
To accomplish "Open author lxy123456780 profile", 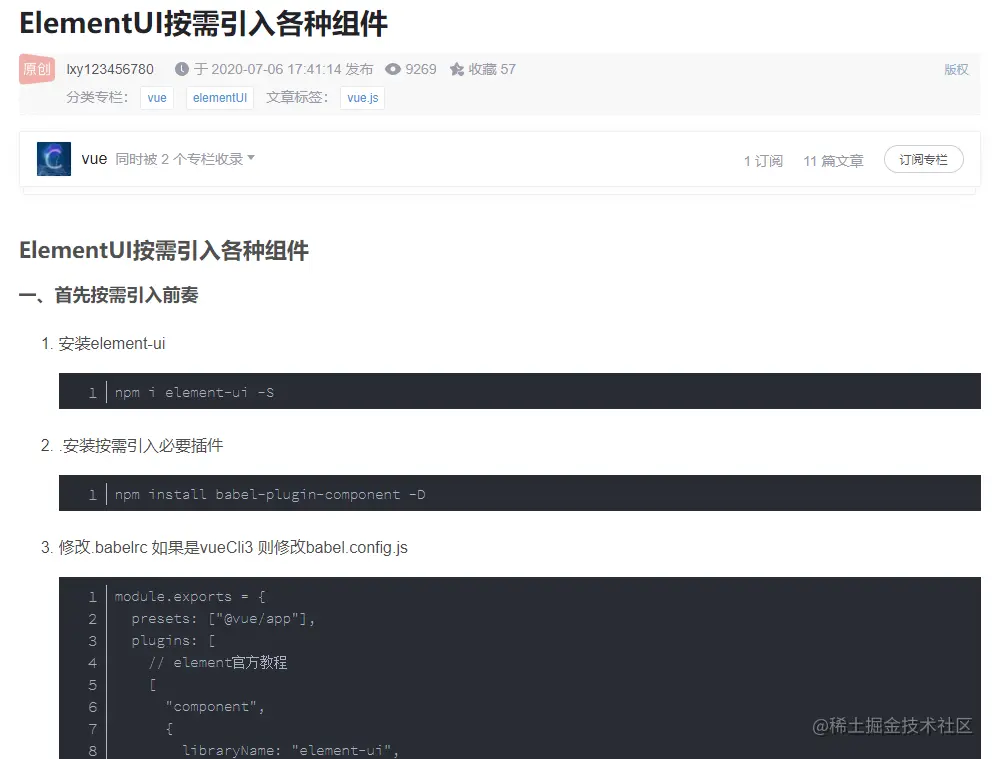I will [x=110, y=69].
